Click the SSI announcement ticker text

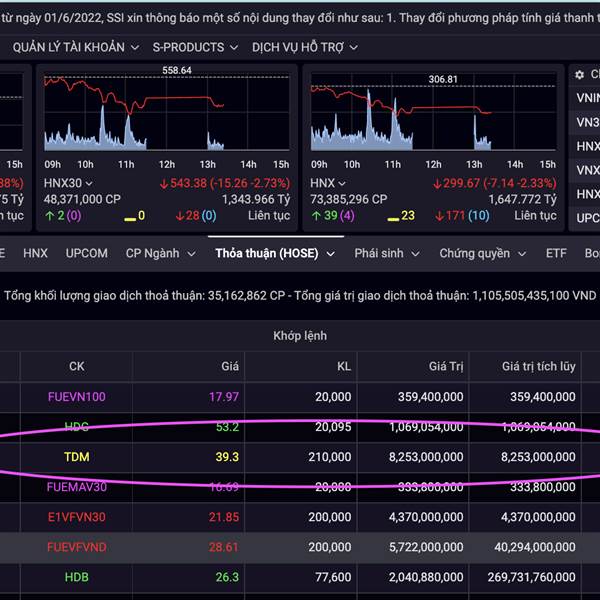pos(300,18)
